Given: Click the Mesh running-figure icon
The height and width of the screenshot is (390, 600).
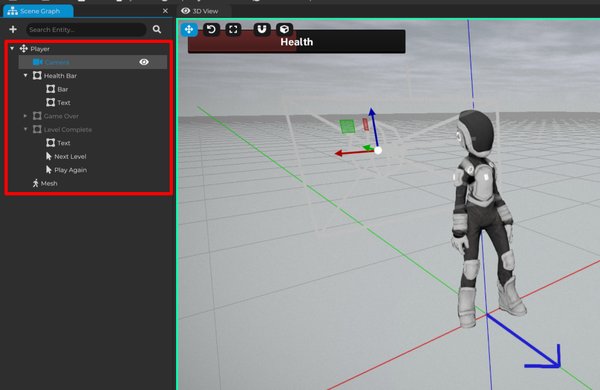Looking at the screenshot, I should click(36, 183).
